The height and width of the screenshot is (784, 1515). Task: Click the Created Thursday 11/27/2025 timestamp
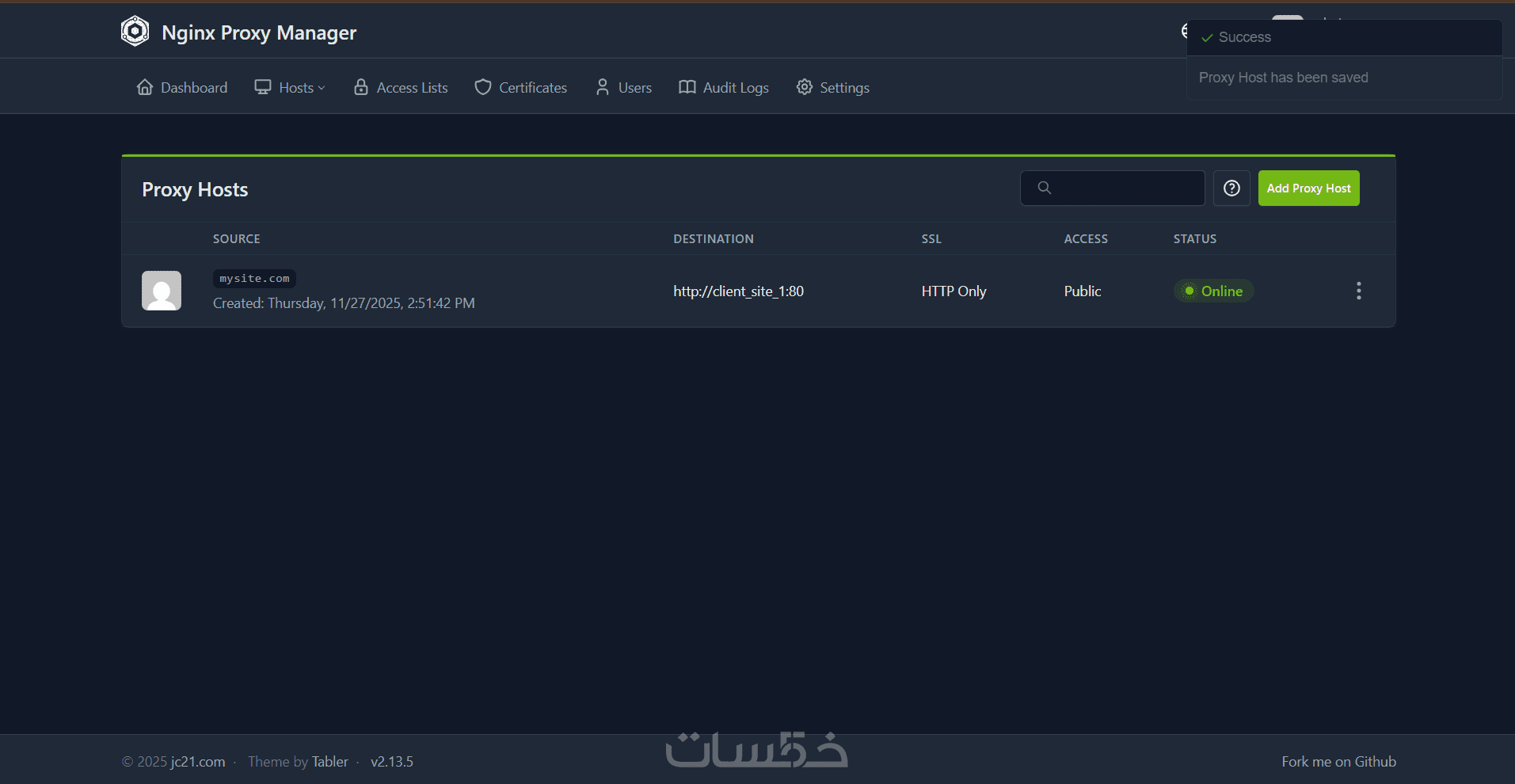coord(344,303)
